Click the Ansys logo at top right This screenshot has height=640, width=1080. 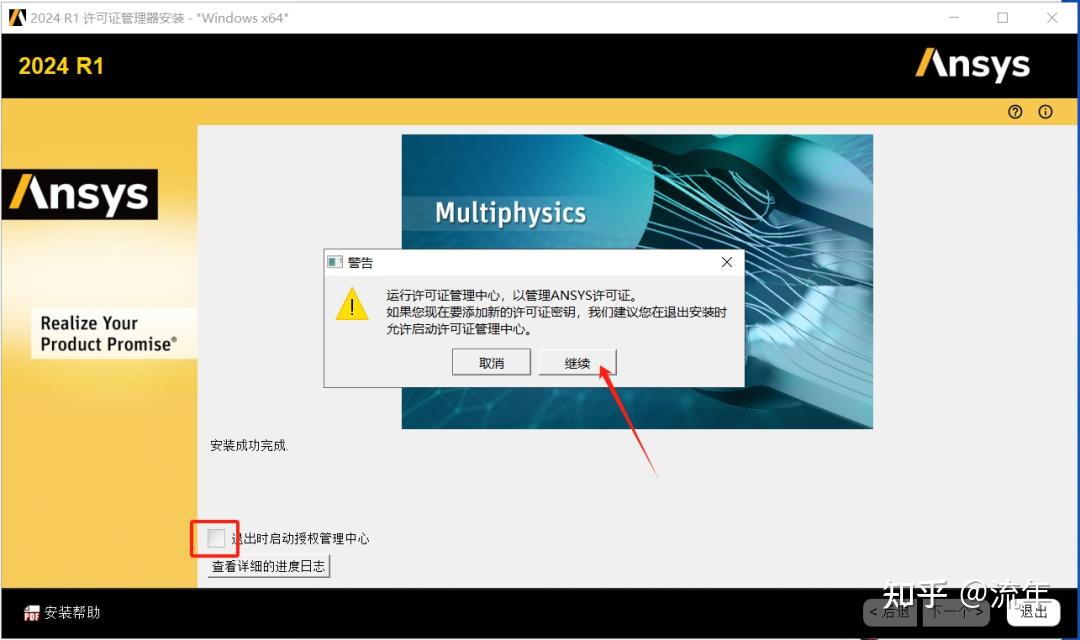[972, 64]
